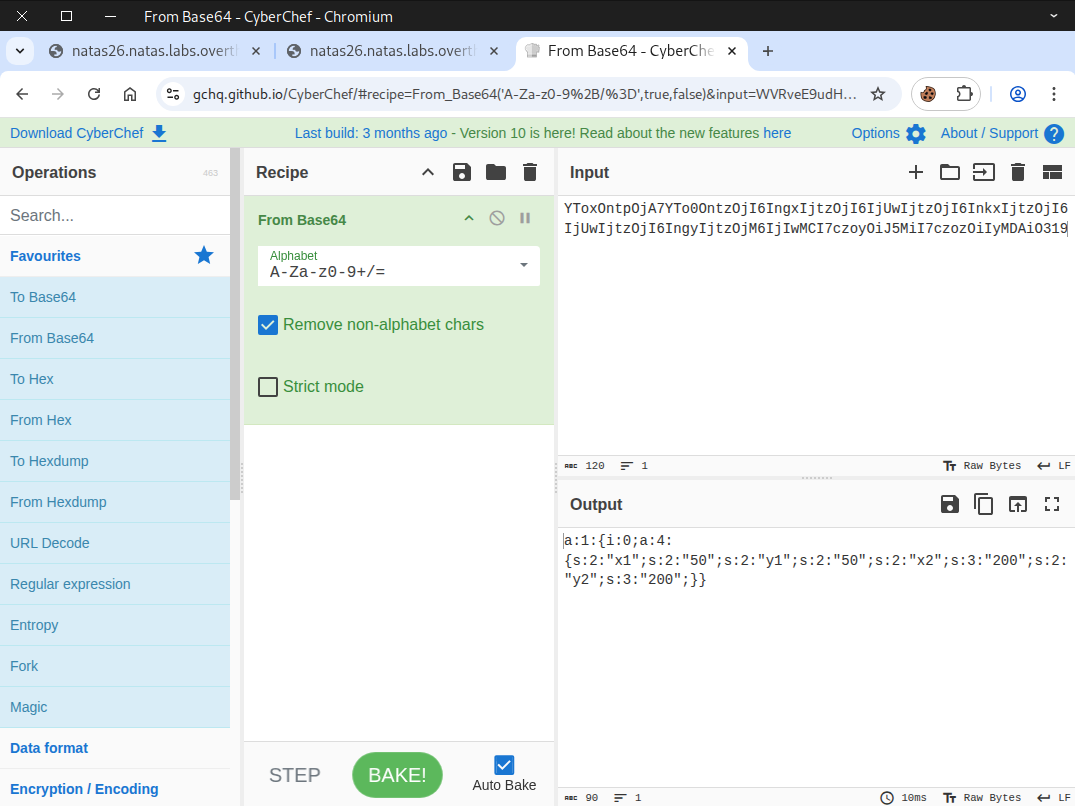Image resolution: width=1075 pixels, height=806 pixels.
Task: Select the URL Decode operation
Action: [x=50, y=543]
